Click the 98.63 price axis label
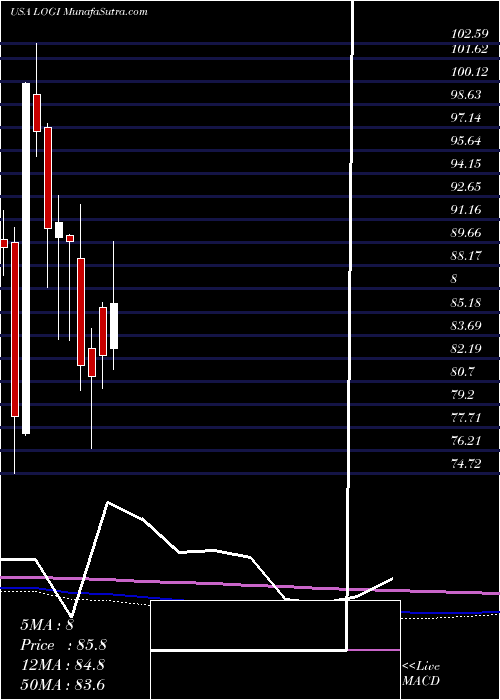Image resolution: width=500 pixels, height=700 pixels. click(466, 95)
